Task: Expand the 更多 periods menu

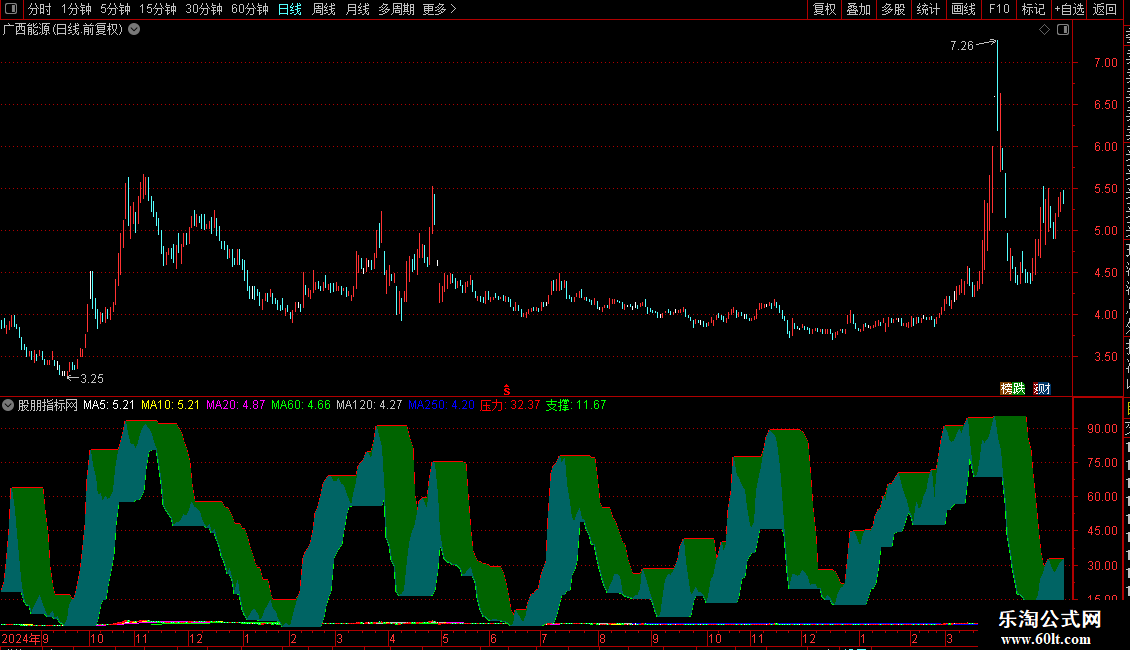Action: 440,9
